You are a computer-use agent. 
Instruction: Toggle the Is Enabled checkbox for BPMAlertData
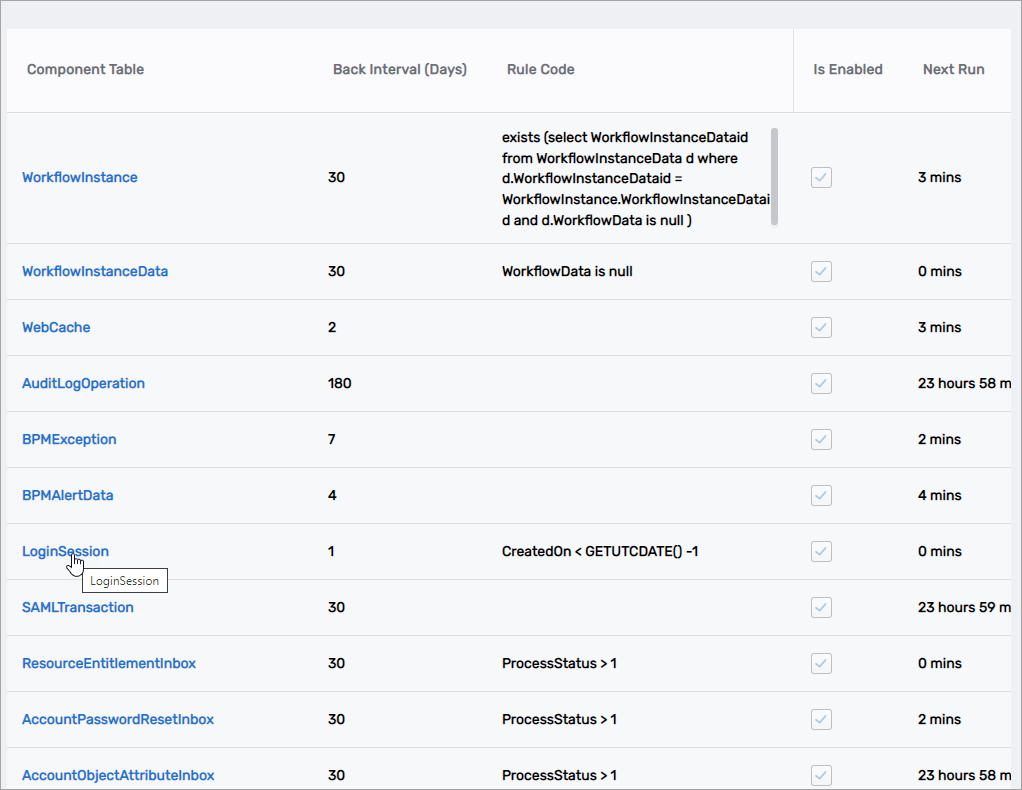821,495
